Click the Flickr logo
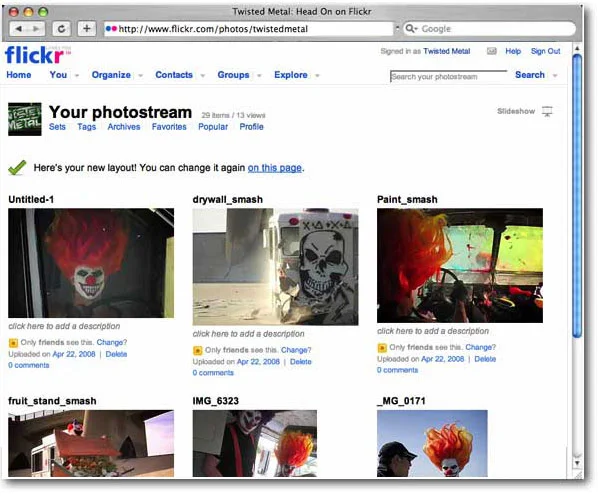 (x=37, y=55)
